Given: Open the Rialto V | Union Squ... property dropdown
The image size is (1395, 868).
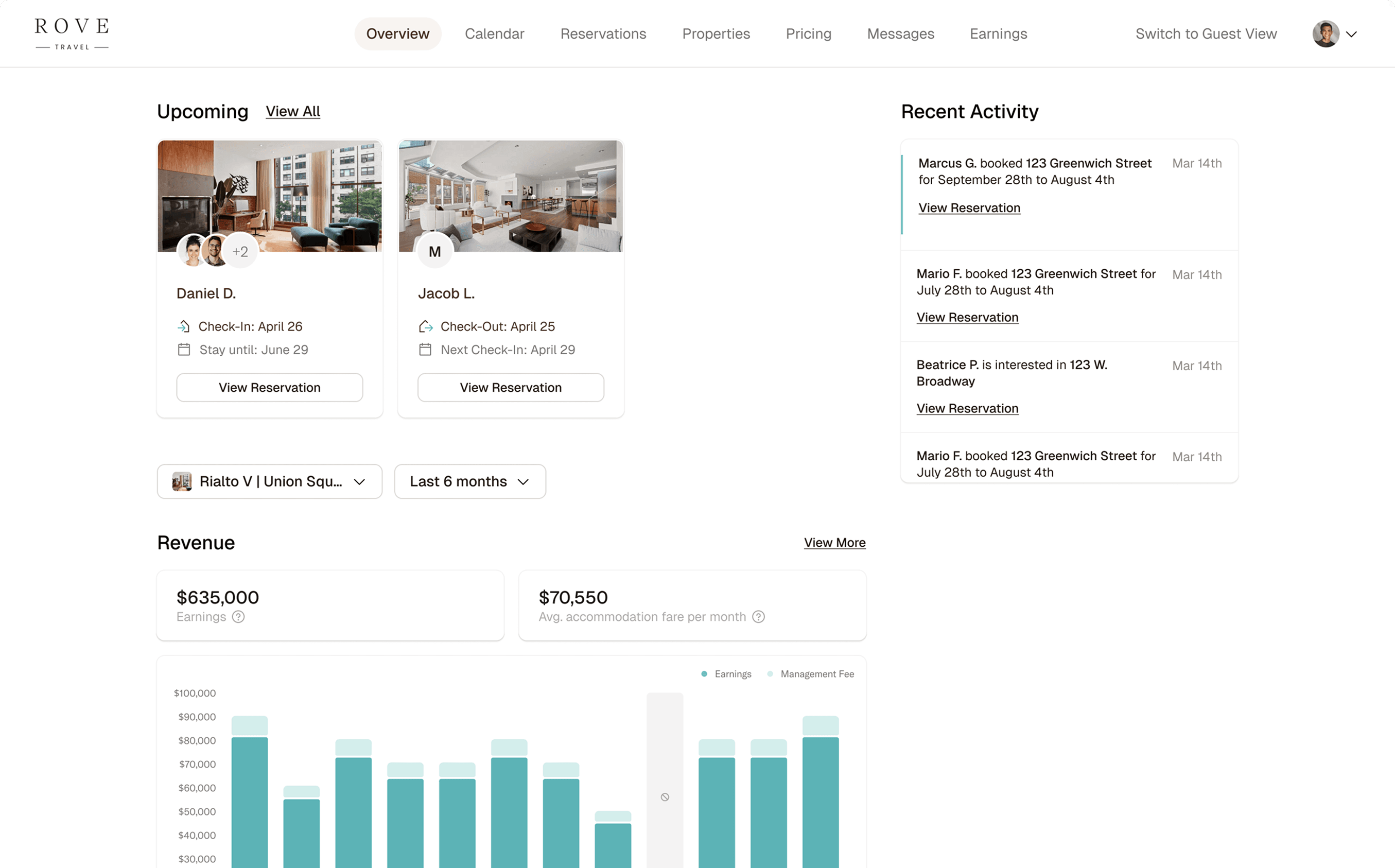Looking at the screenshot, I should click(270, 482).
